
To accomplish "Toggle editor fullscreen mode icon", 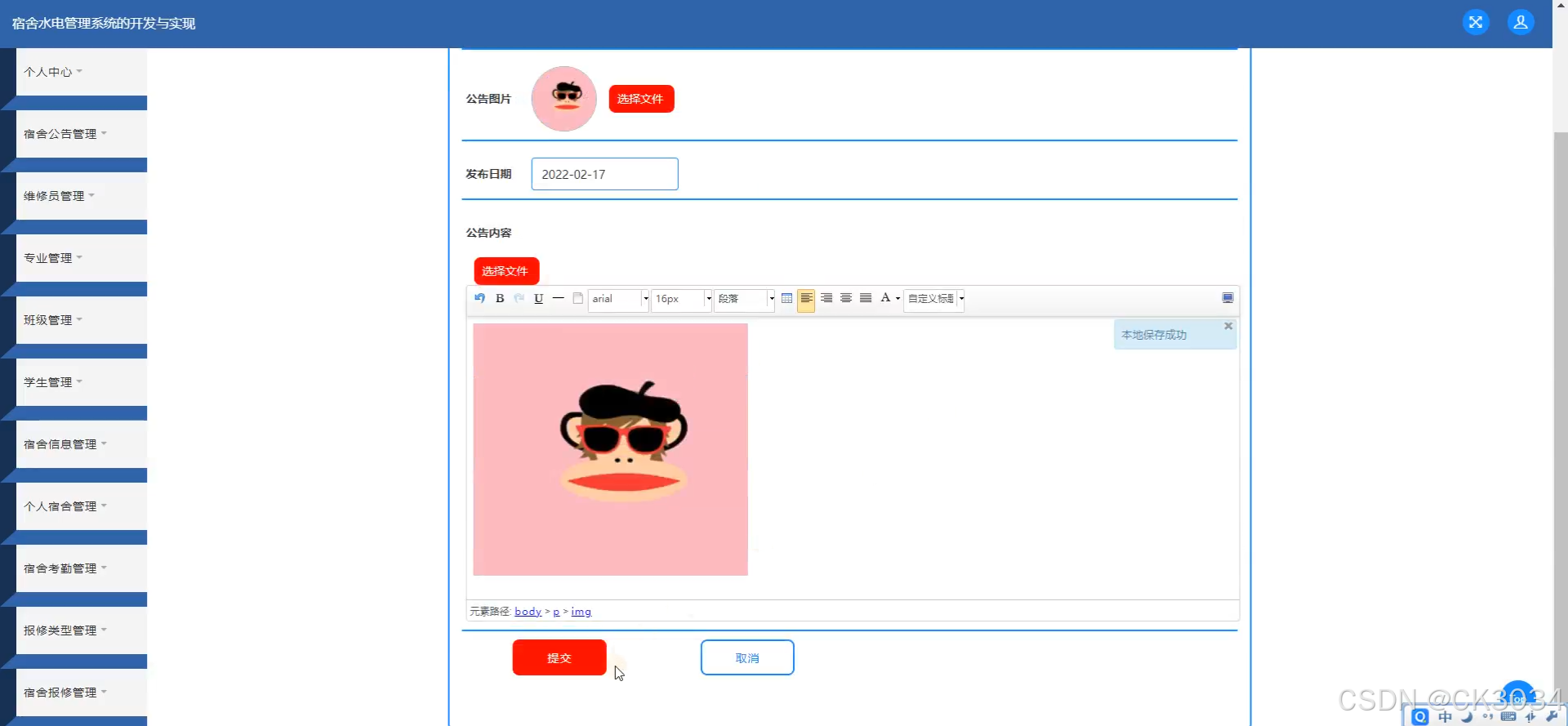I will click(x=1227, y=298).
